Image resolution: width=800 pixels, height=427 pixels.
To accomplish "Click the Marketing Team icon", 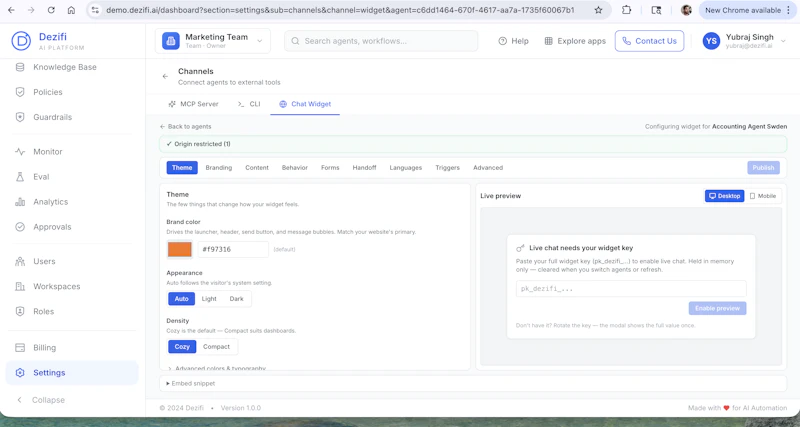I will 171,41.
